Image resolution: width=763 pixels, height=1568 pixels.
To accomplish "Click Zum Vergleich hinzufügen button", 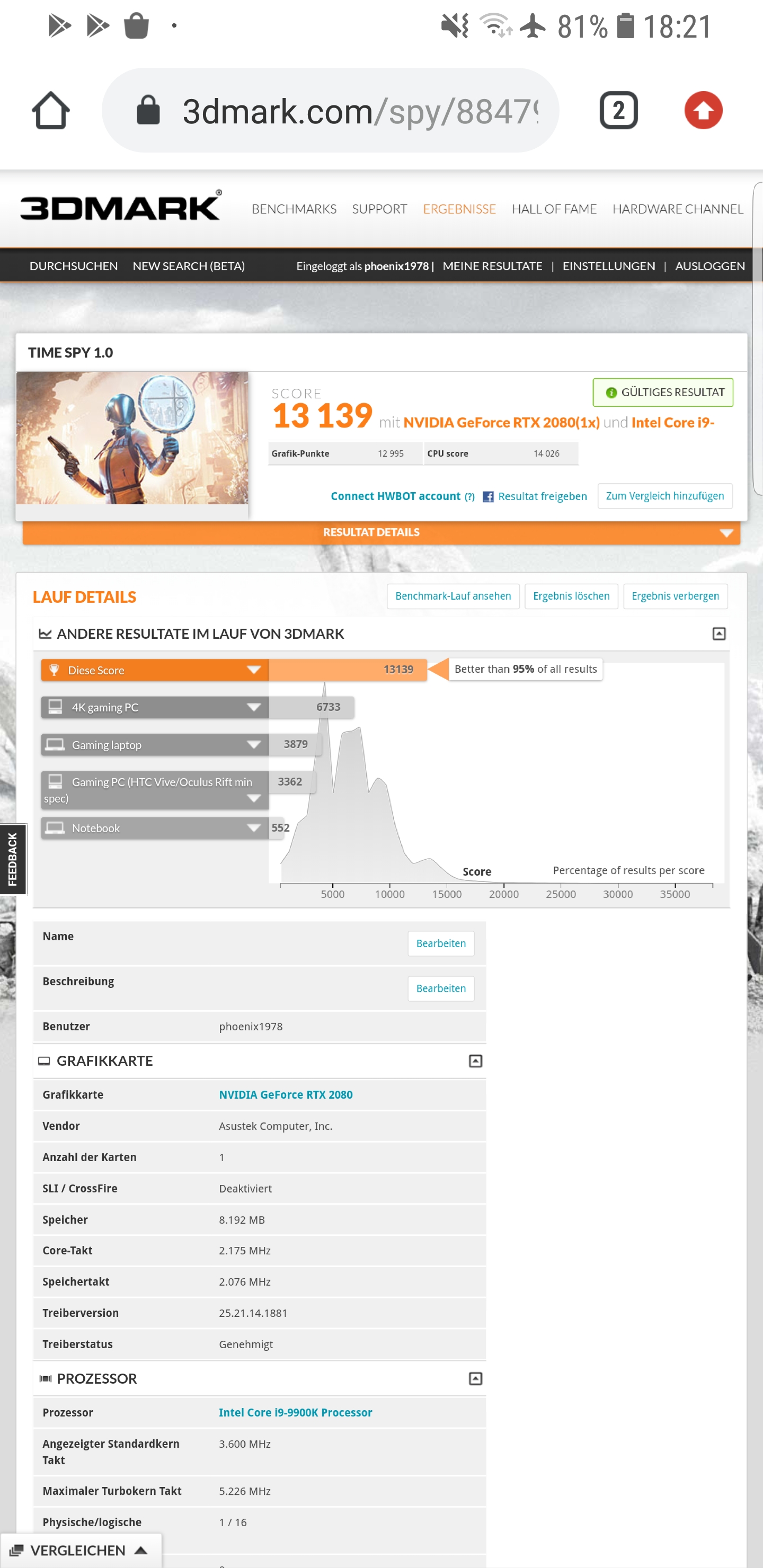I will tap(665, 496).
